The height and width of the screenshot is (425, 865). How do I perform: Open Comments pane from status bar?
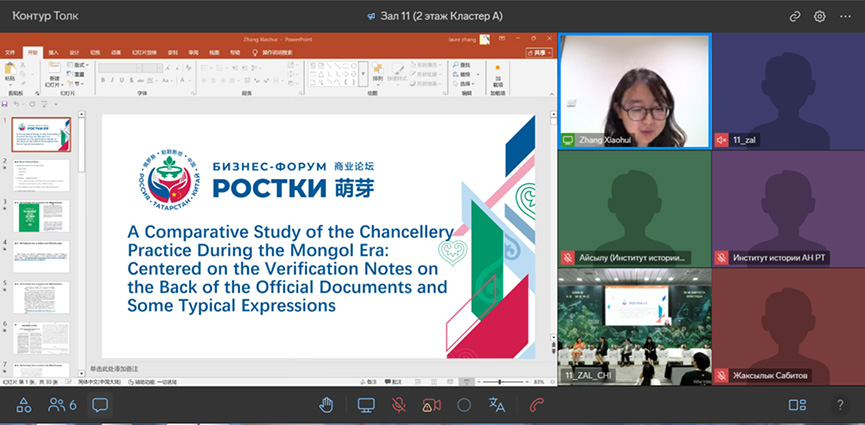tap(393, 381)
